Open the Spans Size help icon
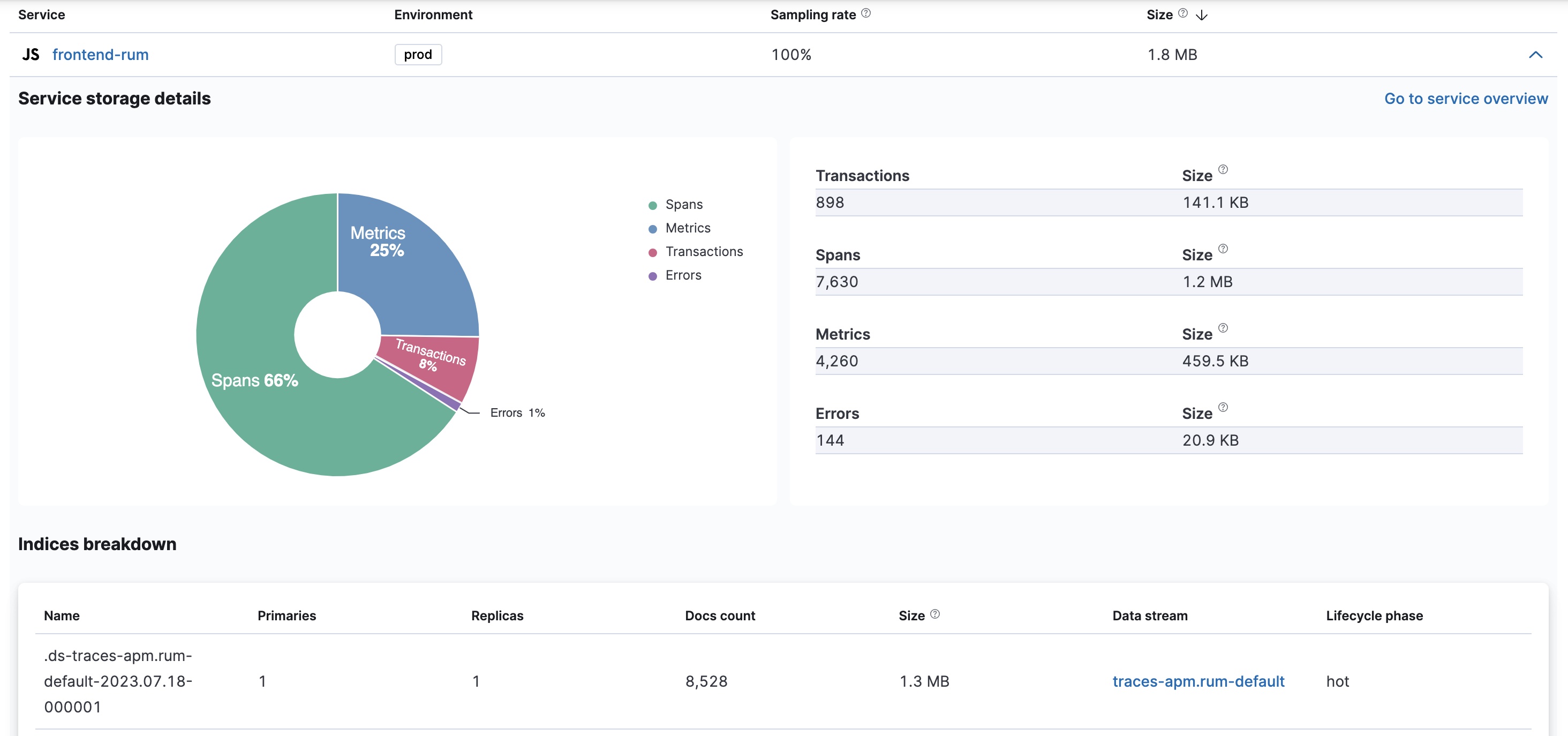The width and height of the screenshot is (1568, 736). (x=1224, y=249)
